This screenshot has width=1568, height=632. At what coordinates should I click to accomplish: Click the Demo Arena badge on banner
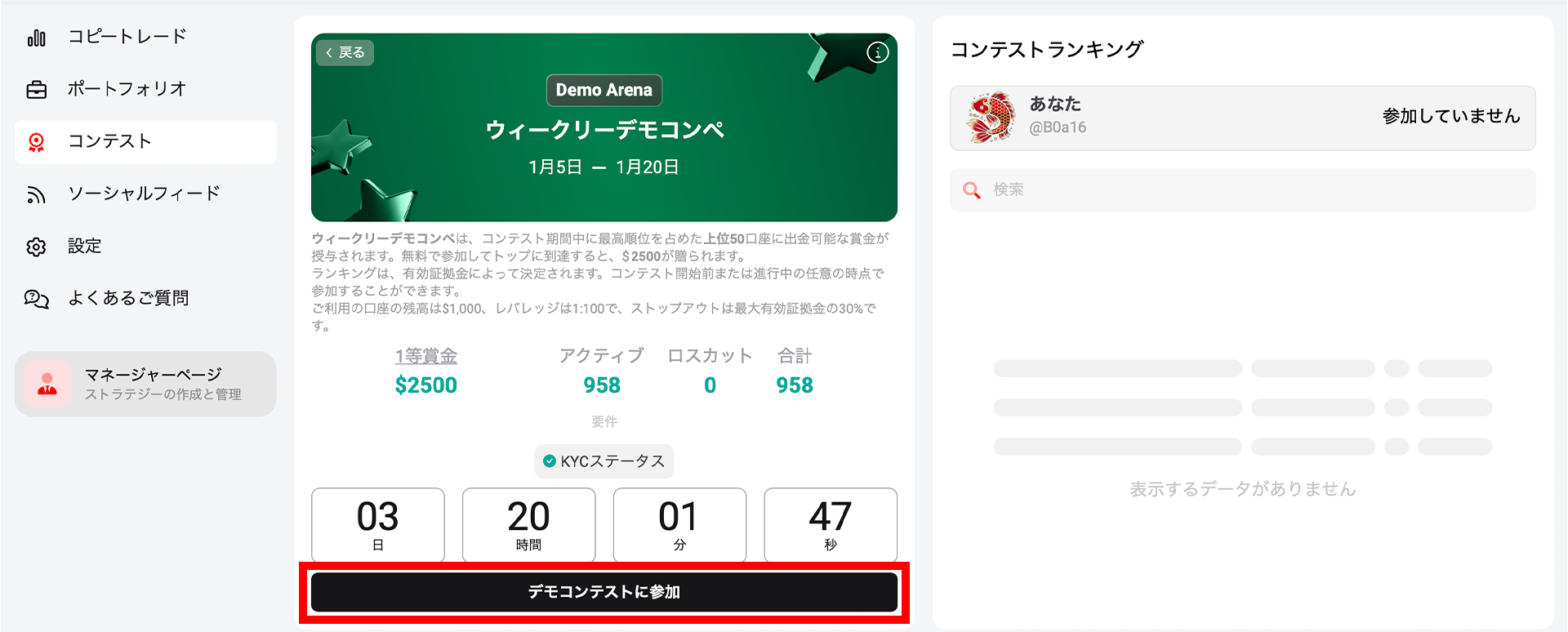(x=604, y=90)
